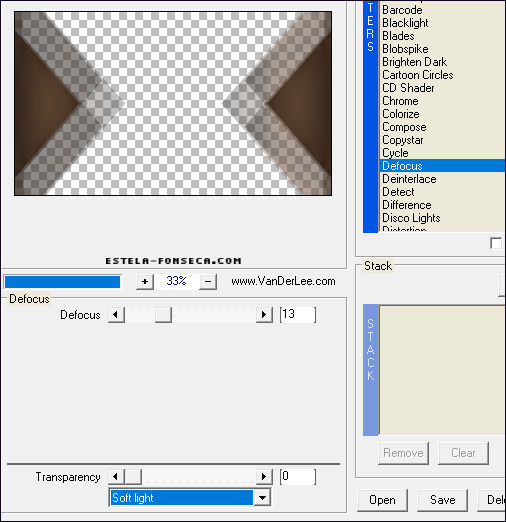The image size is (506, 522).
Task: Focus the Defocus value field showing 13
Action: tap(298, 315)
